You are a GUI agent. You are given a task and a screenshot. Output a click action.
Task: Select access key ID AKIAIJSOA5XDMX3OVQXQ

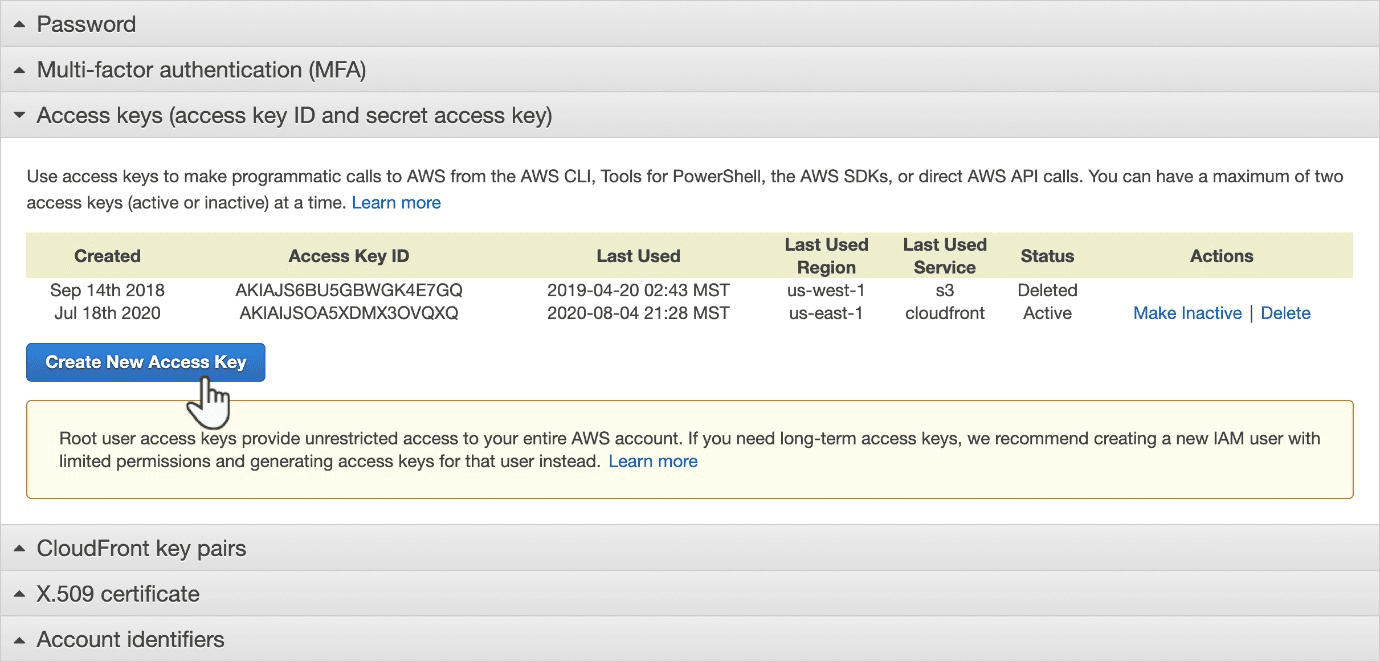point(349,313)
